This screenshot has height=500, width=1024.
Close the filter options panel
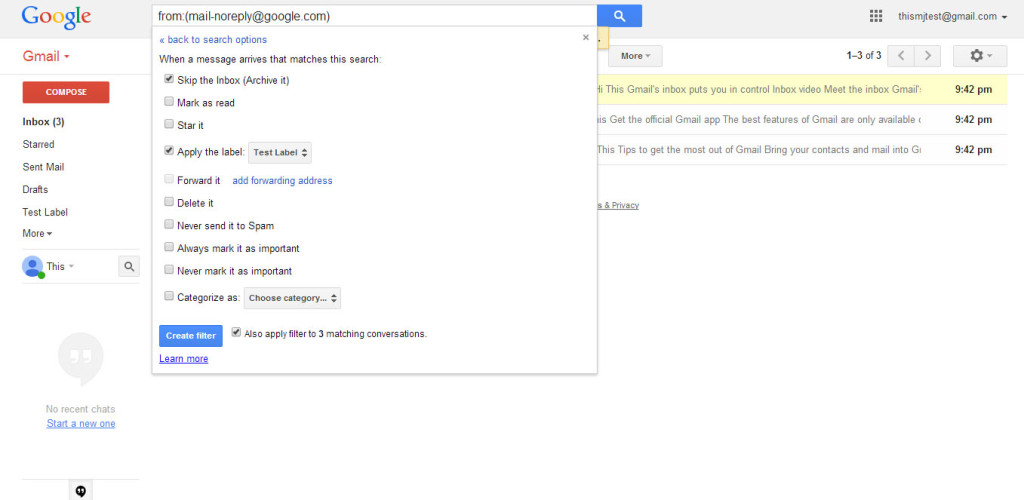(586, 37)
